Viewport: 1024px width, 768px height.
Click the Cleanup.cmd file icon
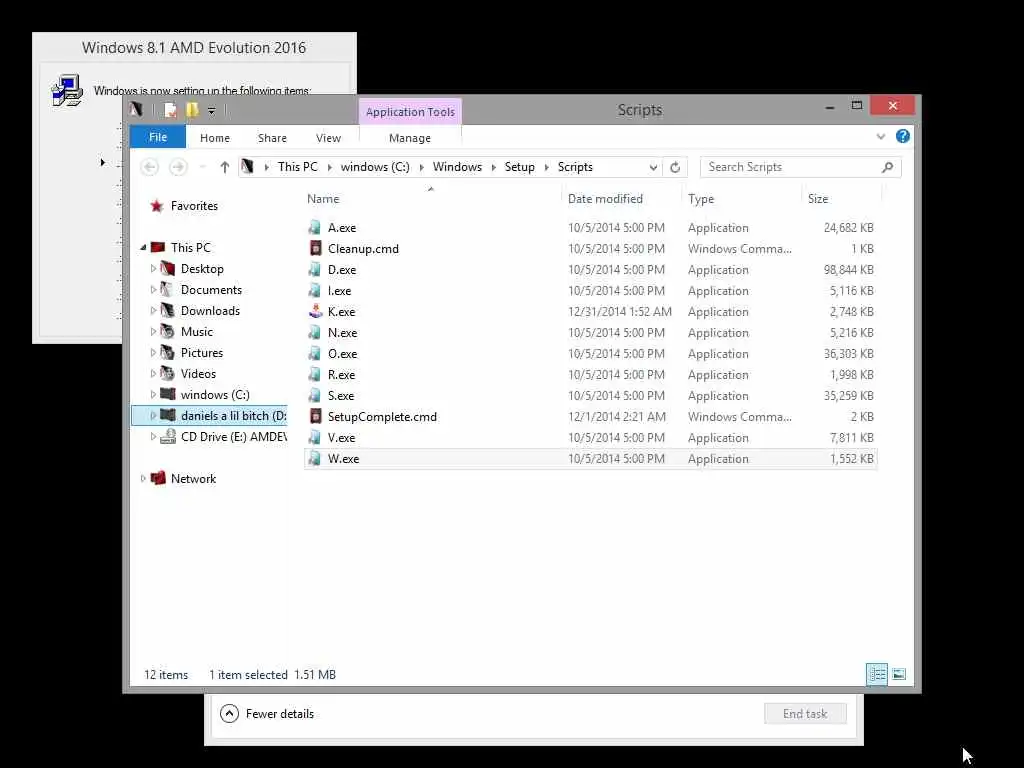pos(315,248)
